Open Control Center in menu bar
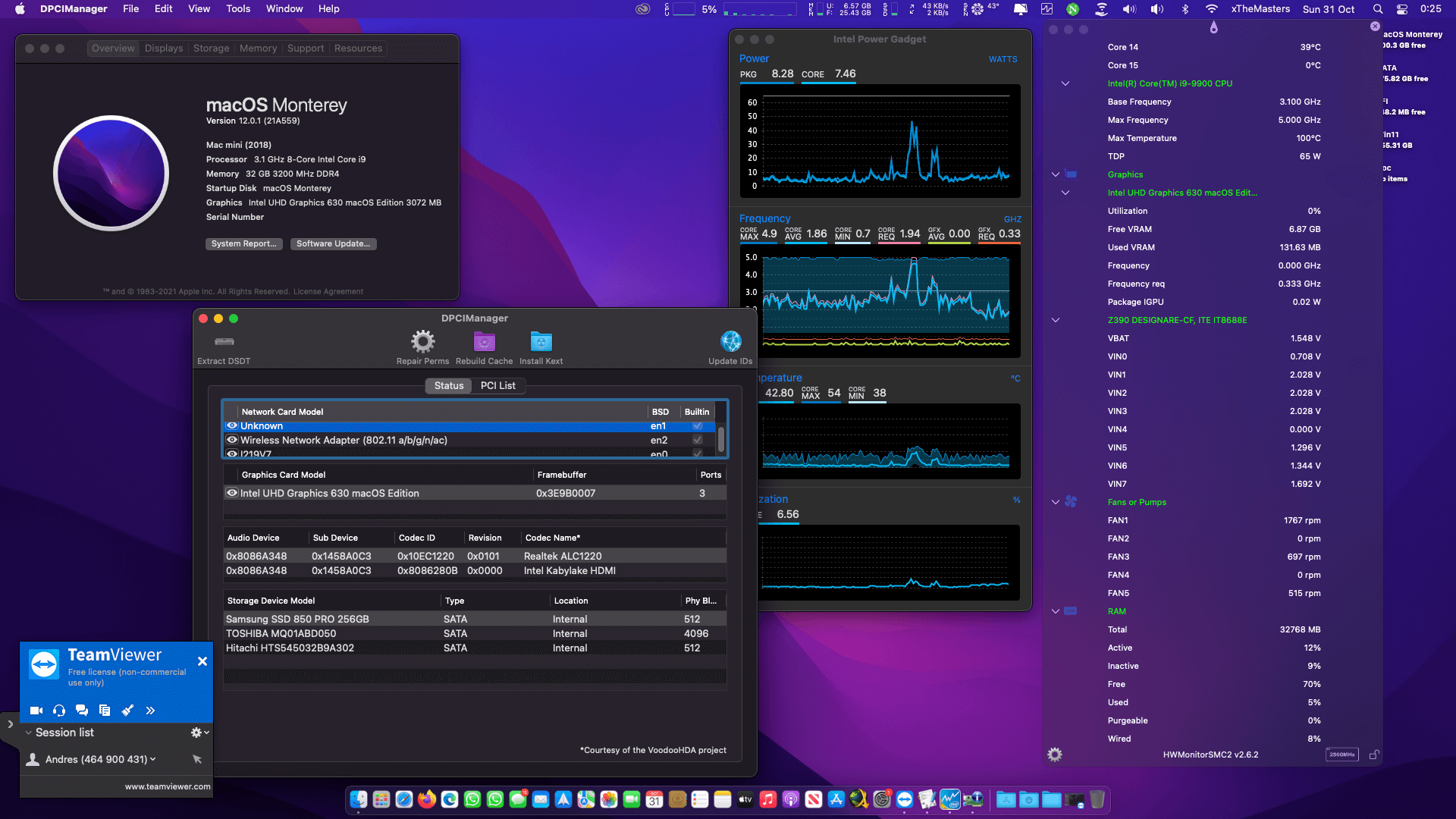The height and width of the screenshot is (819, 1456). pyautogui.click(x=1402, y=9)
